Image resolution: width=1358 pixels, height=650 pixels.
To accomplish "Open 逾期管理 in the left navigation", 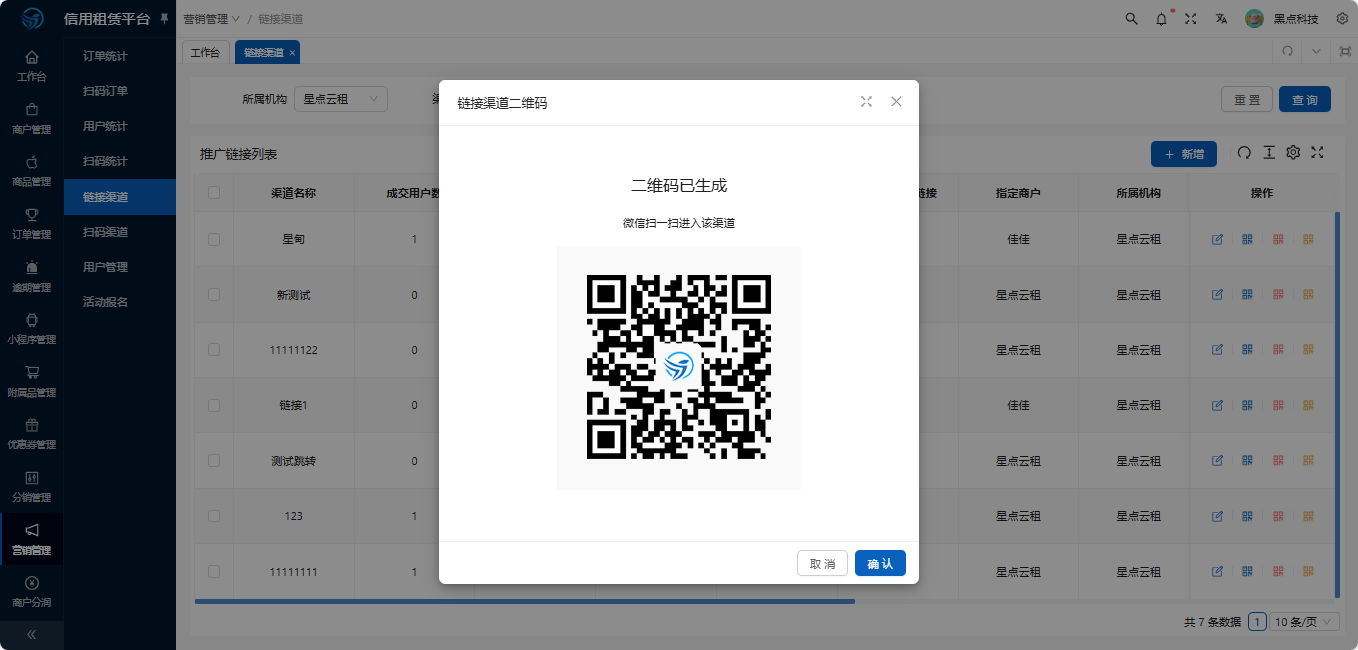I will tap(32, 276).
